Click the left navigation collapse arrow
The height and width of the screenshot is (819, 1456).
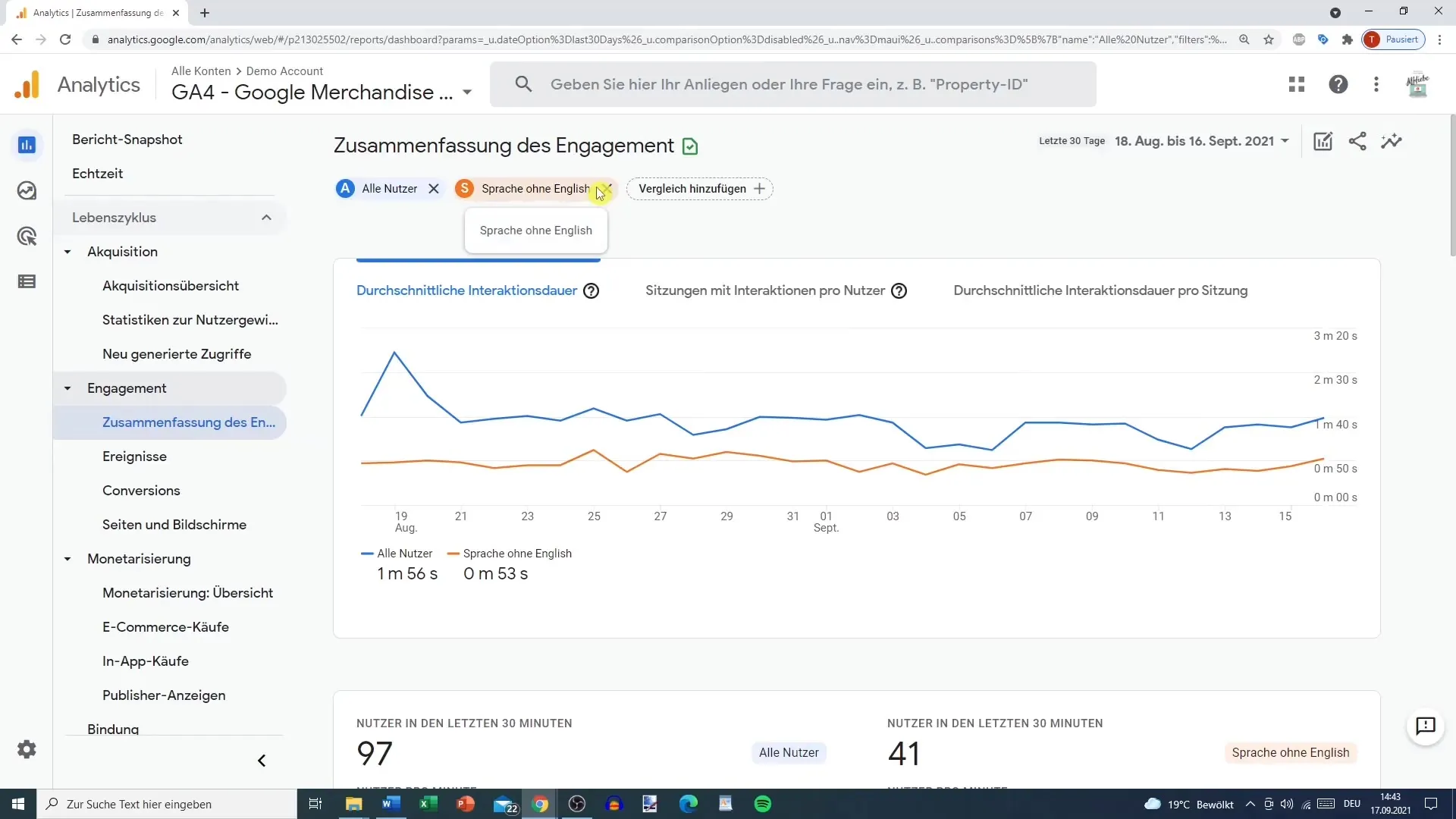point(262,761)
